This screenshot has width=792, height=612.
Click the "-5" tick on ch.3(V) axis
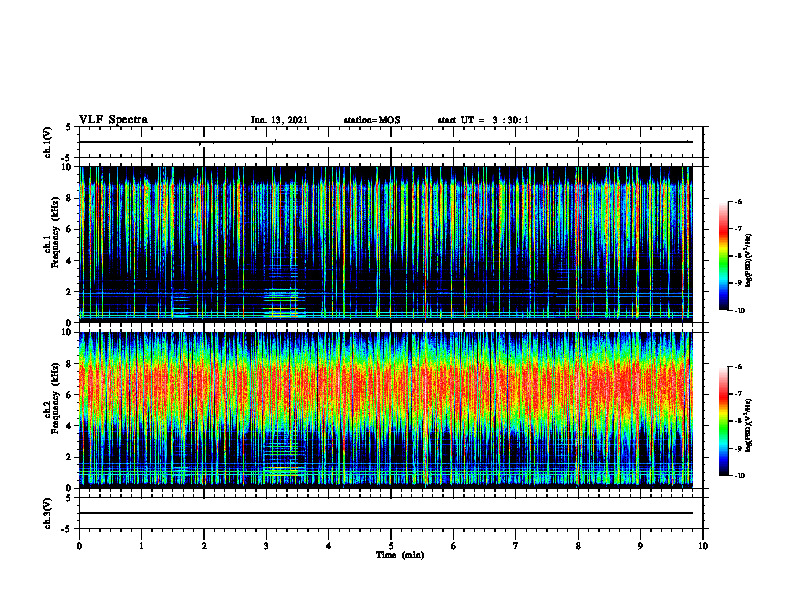tap(68, 529)
